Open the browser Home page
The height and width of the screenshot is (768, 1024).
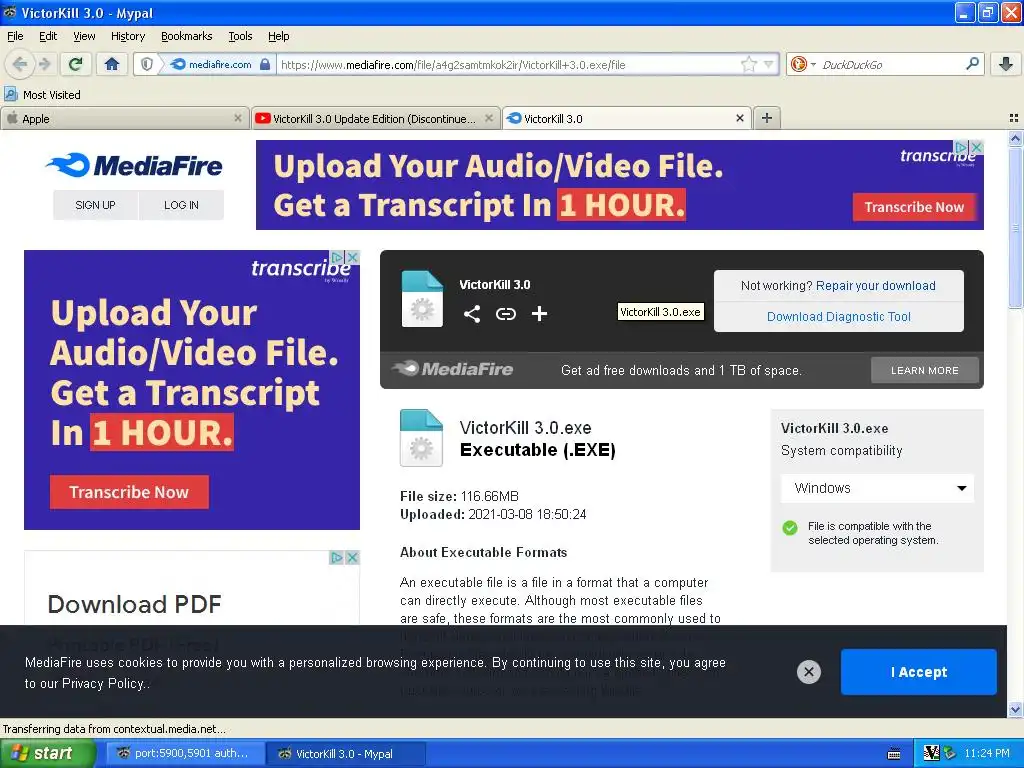(x=112, y=64)
